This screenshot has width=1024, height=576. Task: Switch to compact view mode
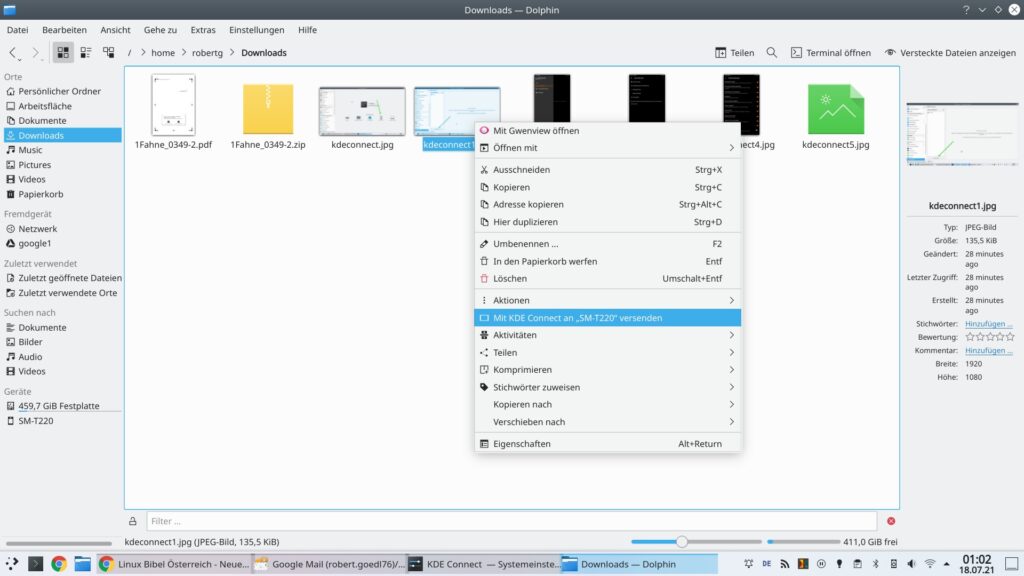(86, 52)
